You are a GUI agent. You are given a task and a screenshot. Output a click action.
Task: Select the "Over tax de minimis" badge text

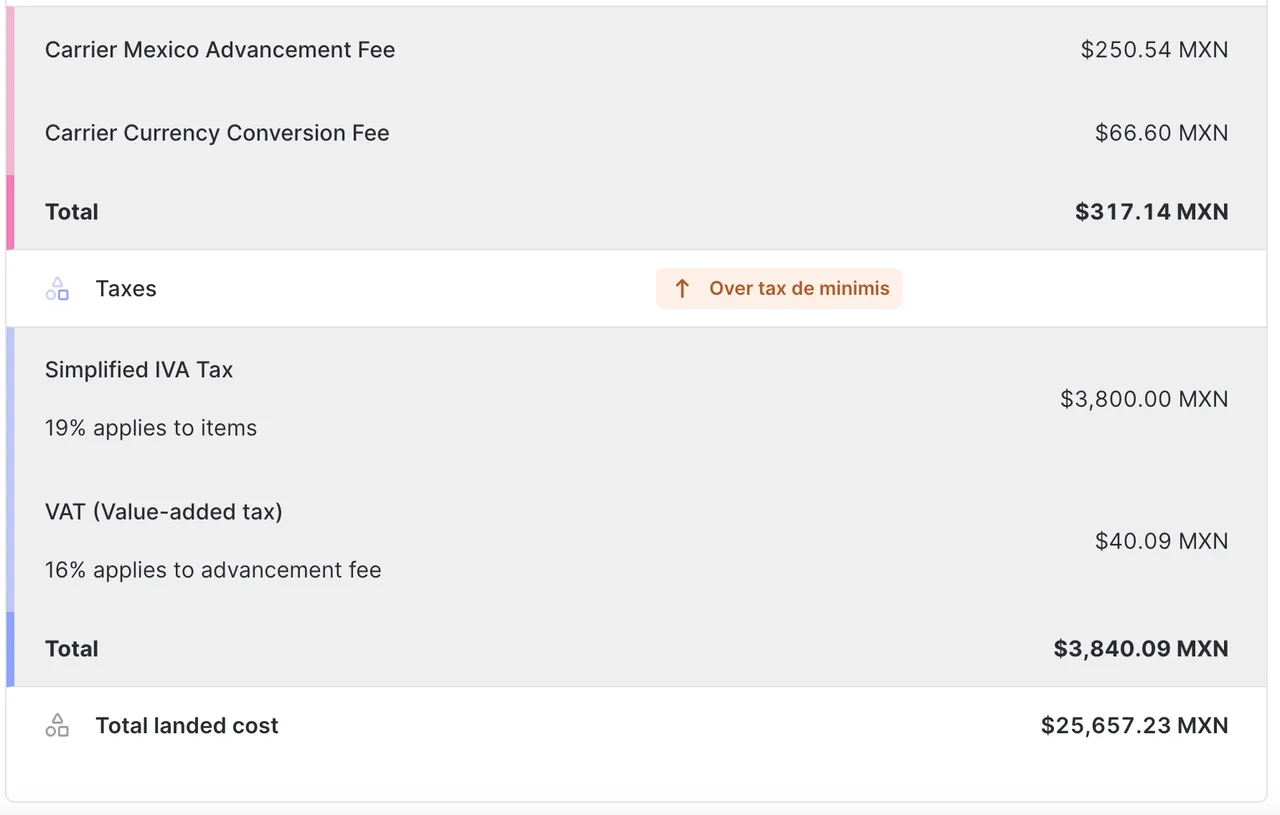[x=799, y=289]
